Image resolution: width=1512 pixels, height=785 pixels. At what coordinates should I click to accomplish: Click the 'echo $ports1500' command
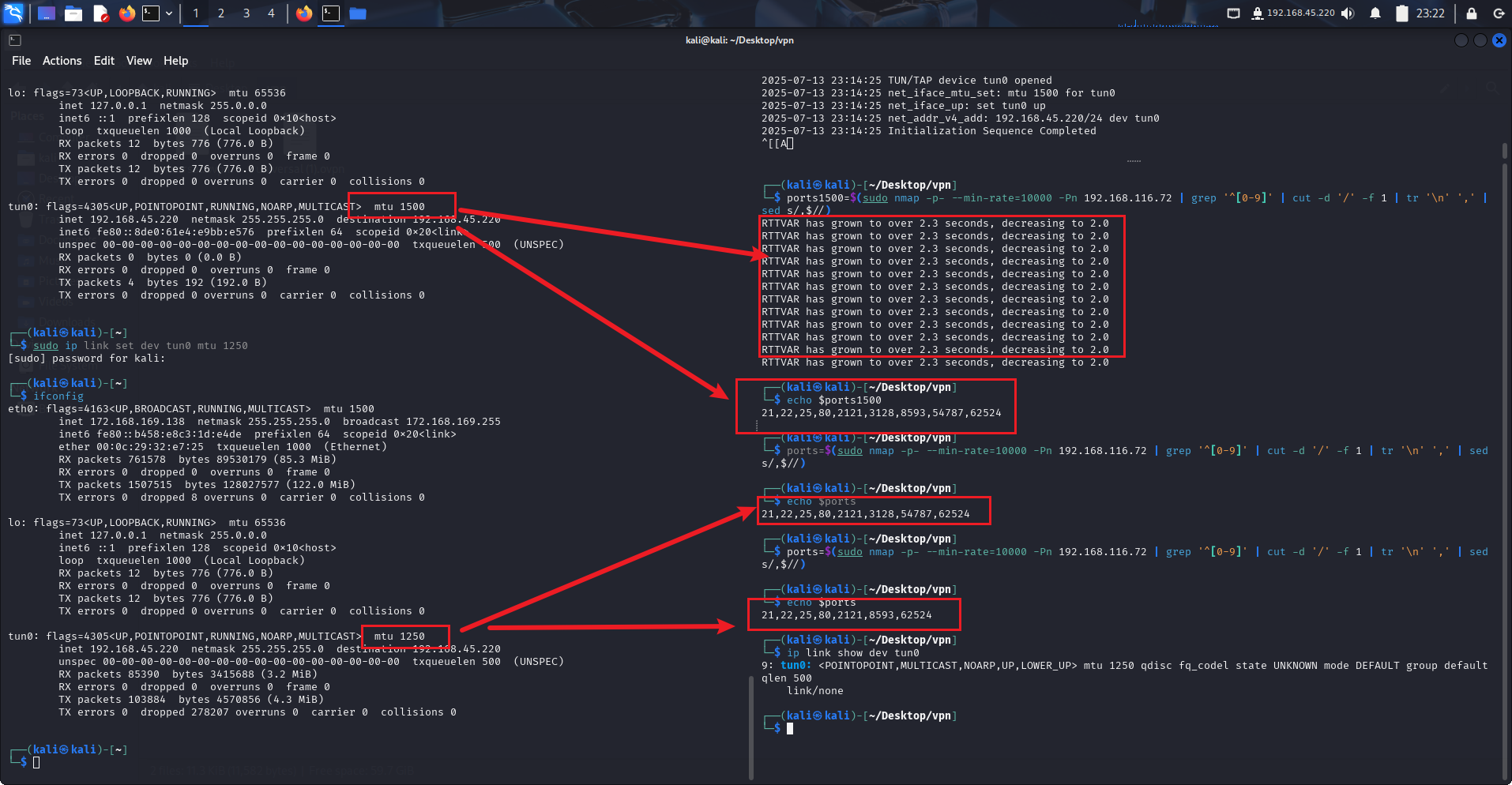[834, 400]
